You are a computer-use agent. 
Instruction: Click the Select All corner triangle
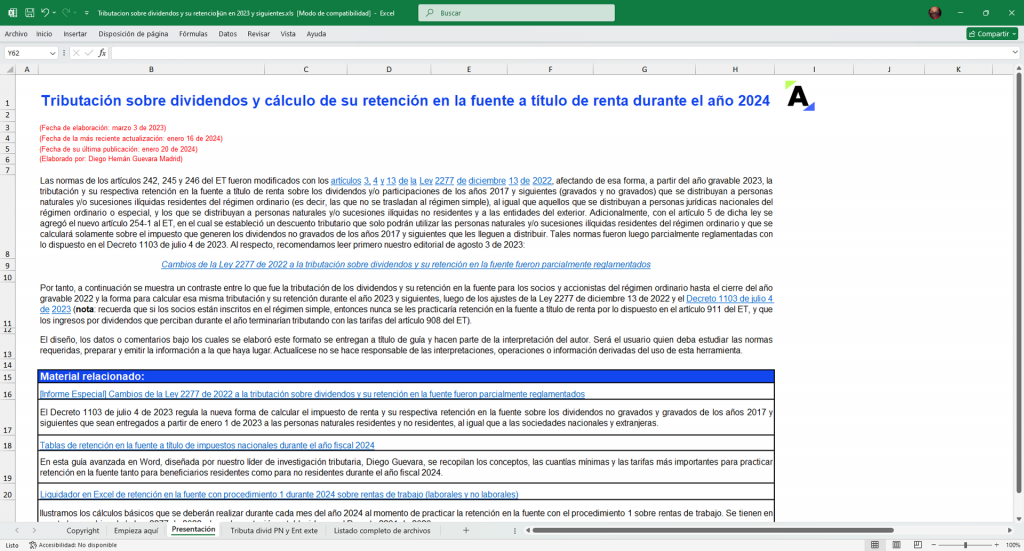click(x=9, y=69)
